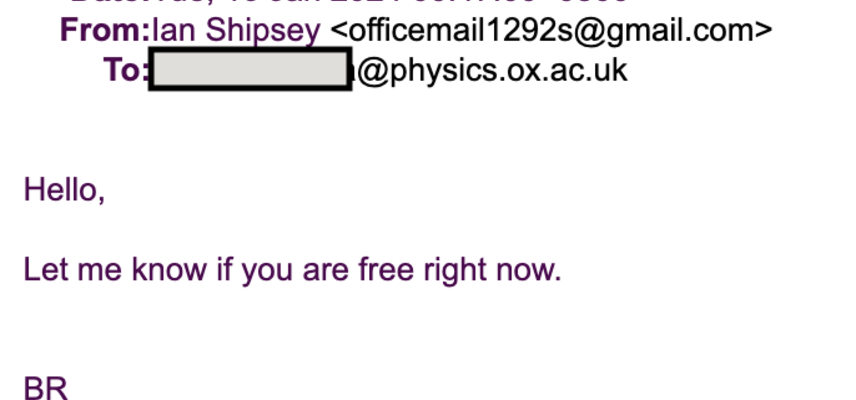Click the word if in the message sentence
The width and height of the screenshot is (856, 400).
(x=224, y=270)
